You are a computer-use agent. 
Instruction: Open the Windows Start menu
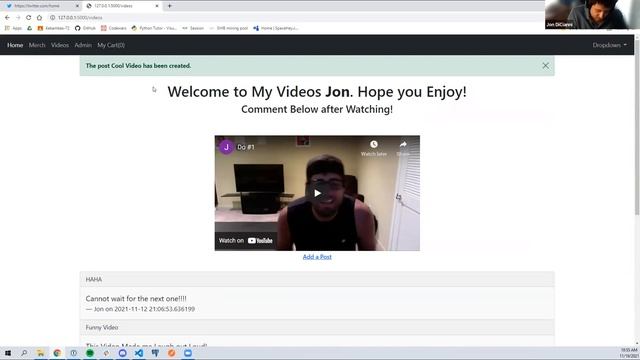click(x=8, y=353)
